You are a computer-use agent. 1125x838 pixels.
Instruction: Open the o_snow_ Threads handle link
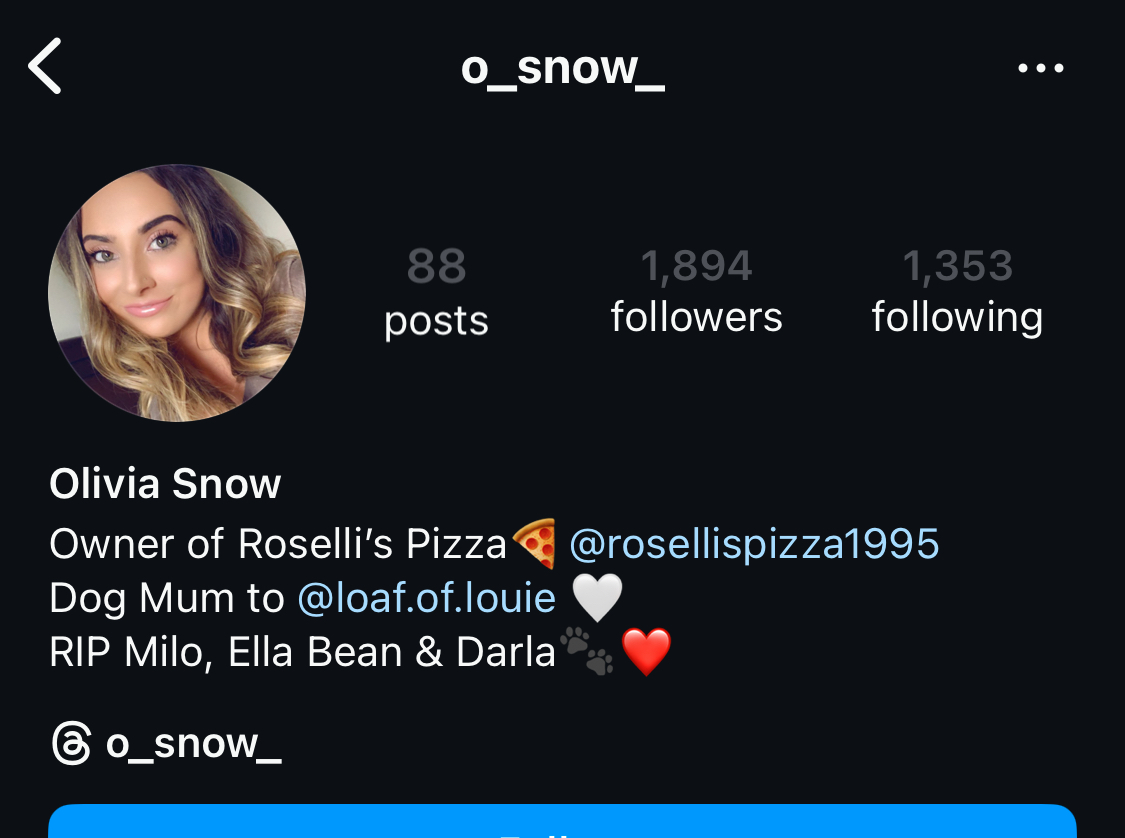pyautogui.click(x=194, y=743)
